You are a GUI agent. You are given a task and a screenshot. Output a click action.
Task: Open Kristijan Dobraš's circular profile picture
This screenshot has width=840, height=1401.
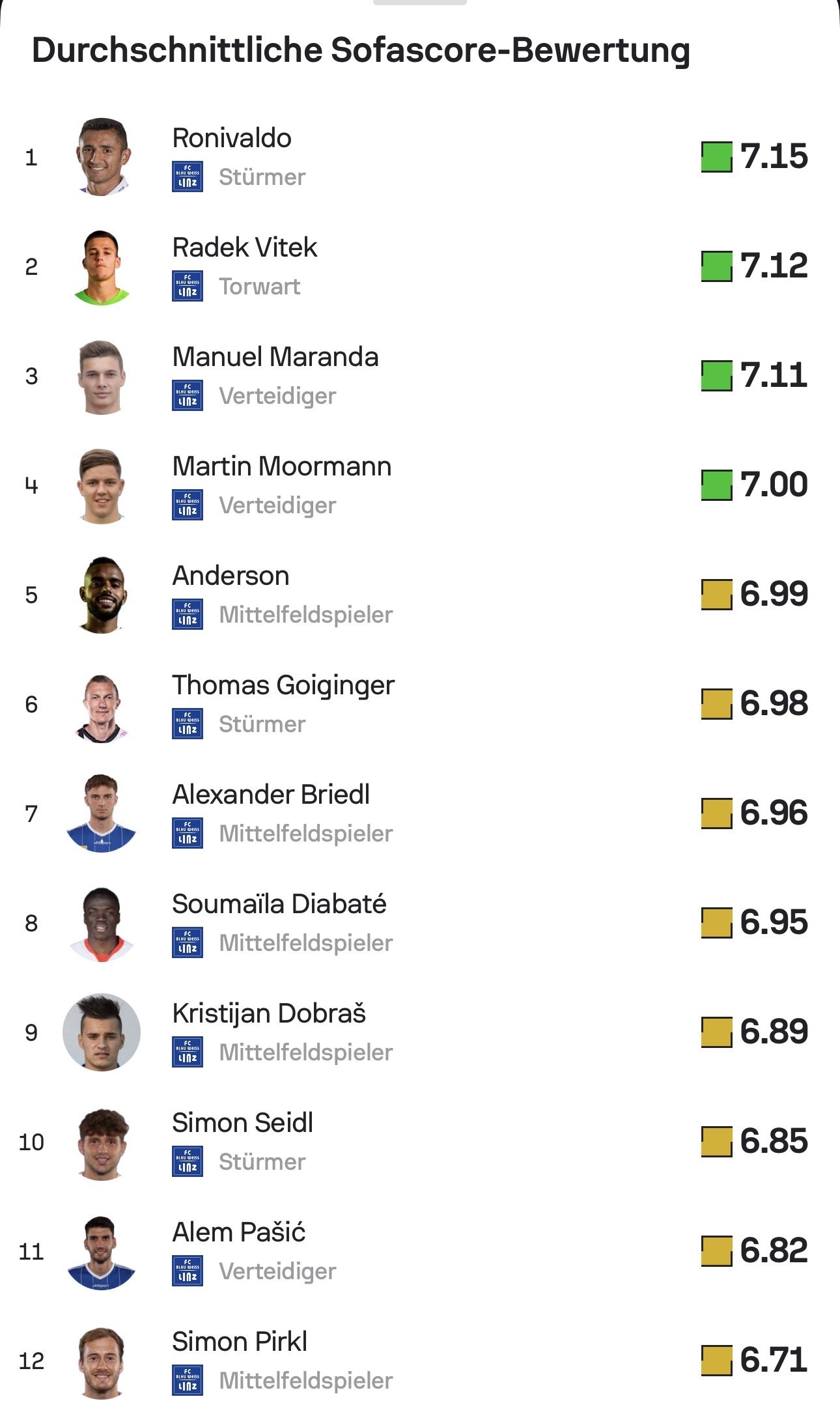[x=102, y=1032]
